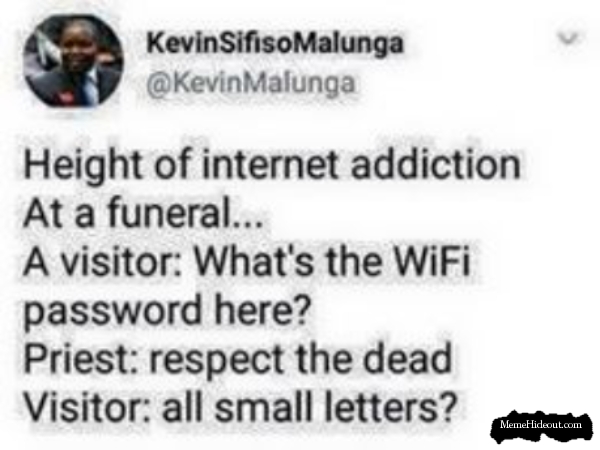Visit the MemeHideout.com watermark
600x450 pixels.
click(541, 424)
